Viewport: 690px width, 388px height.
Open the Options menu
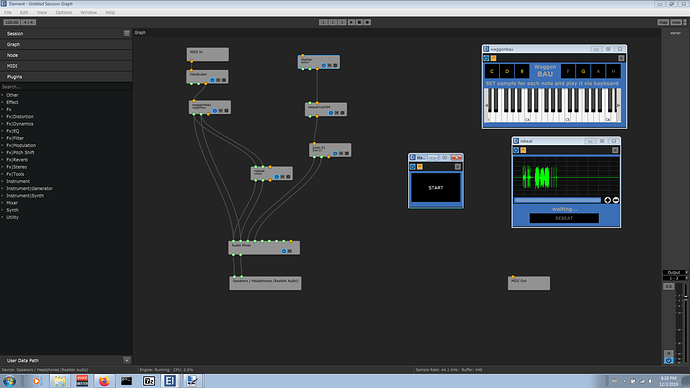[63, 12]
